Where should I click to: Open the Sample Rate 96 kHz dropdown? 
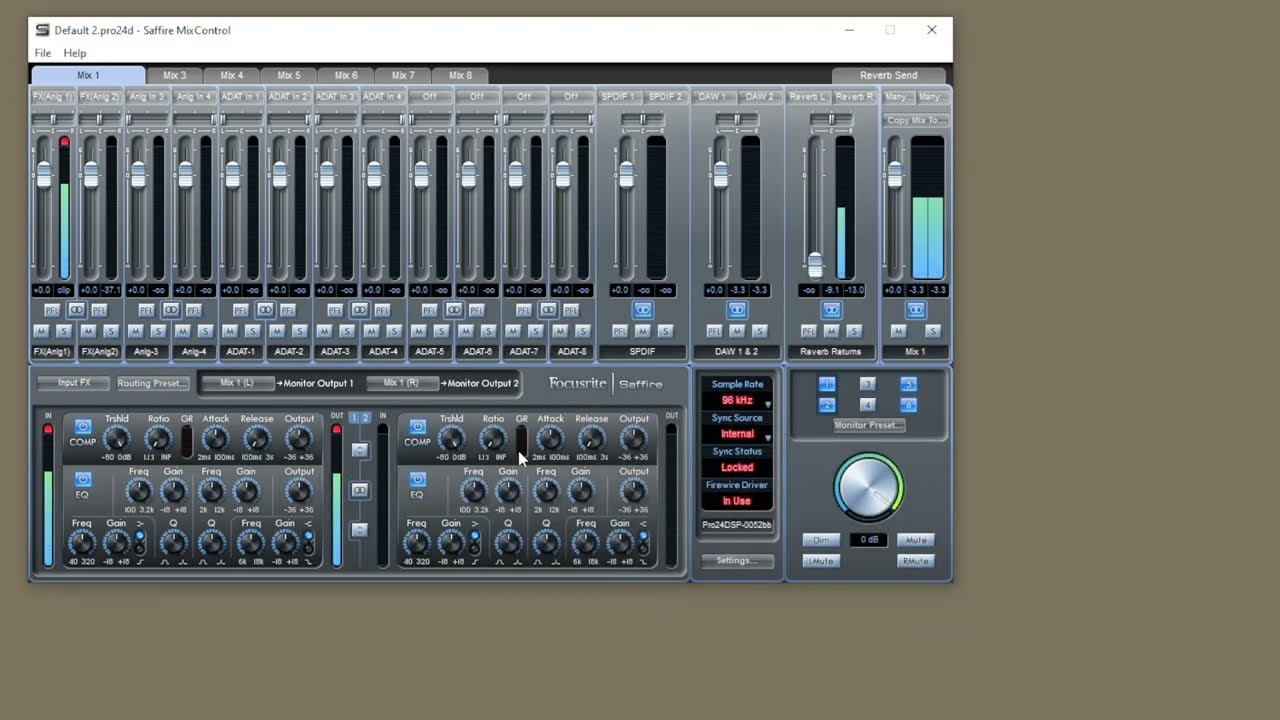click(737, 400)
